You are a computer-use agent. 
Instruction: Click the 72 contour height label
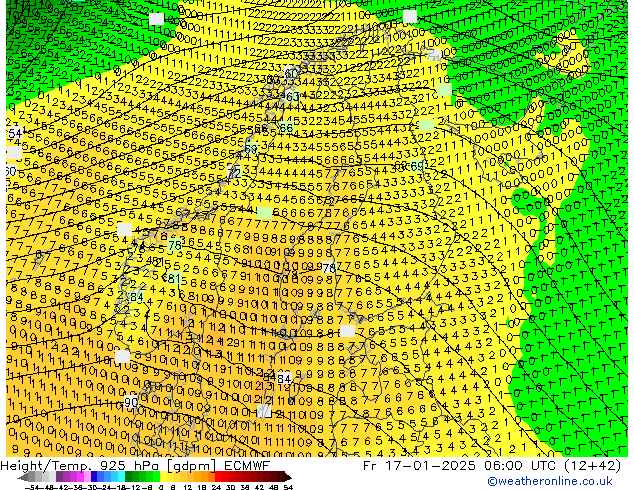tap(235, 173)
